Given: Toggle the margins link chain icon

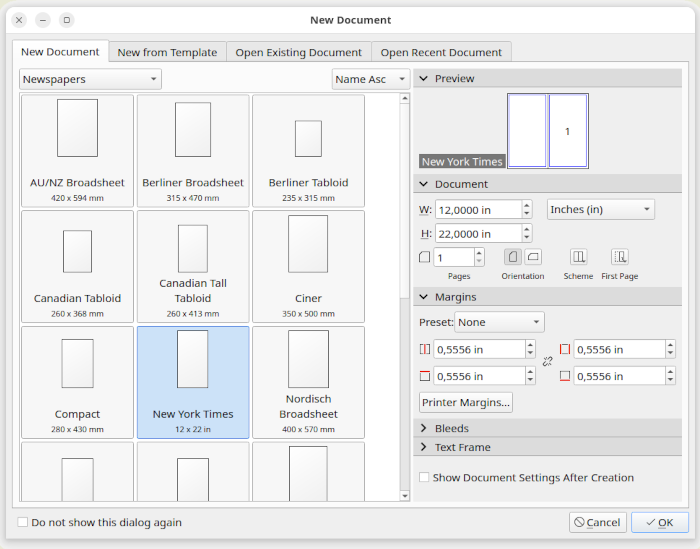Looking at the screenshot, I should point(548,362).
